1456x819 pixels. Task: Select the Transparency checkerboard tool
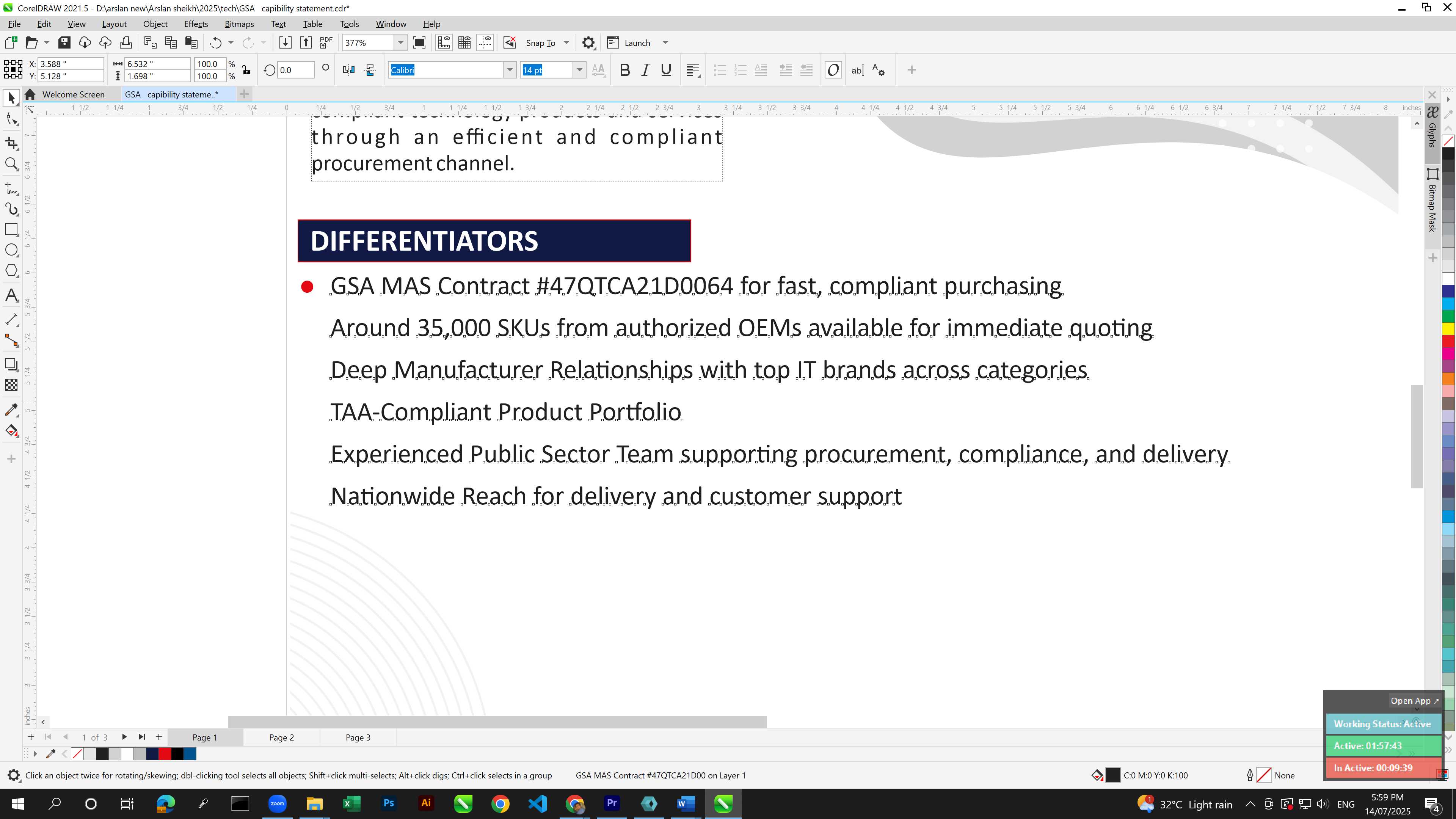pyautogui.click(x=11, y=385)
